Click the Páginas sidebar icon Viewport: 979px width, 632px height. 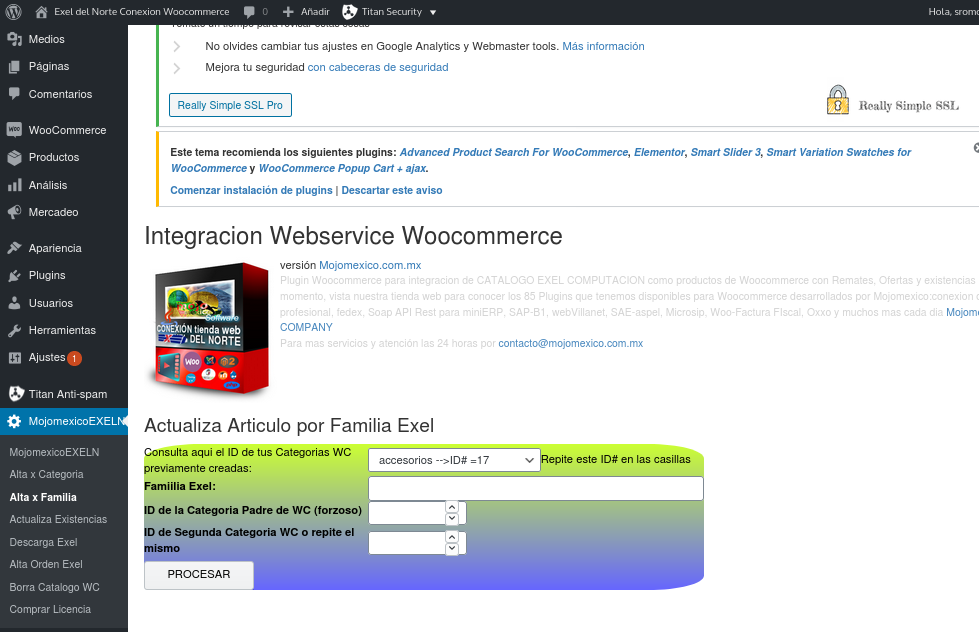pos(14,66)
